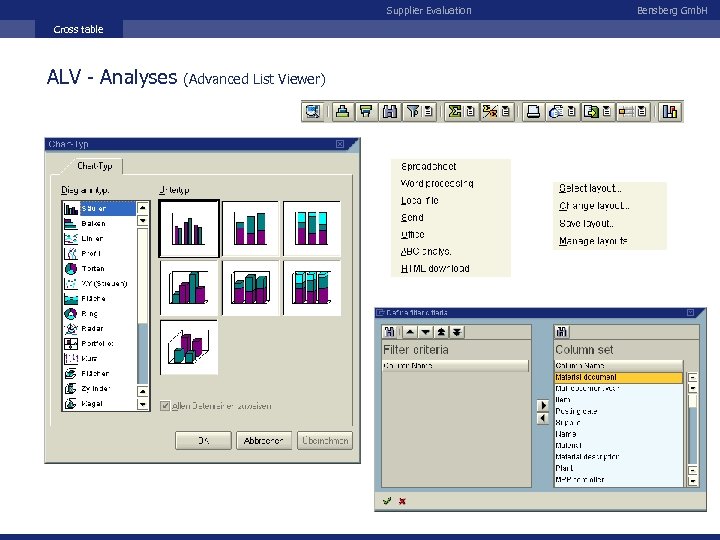Choose the stacked 3D columns subtype thumbnail

[x=250, y=288]
